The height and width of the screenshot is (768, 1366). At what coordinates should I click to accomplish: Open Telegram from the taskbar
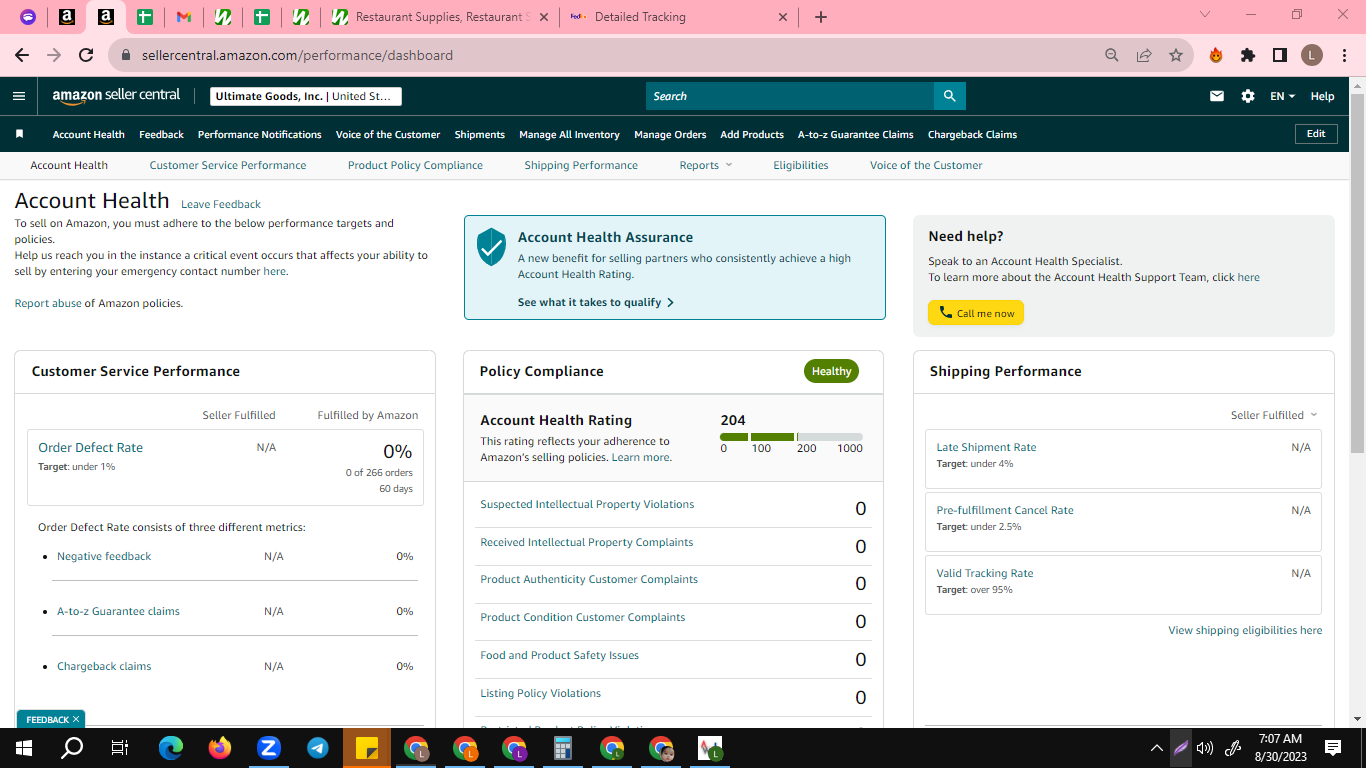(318, 747)
